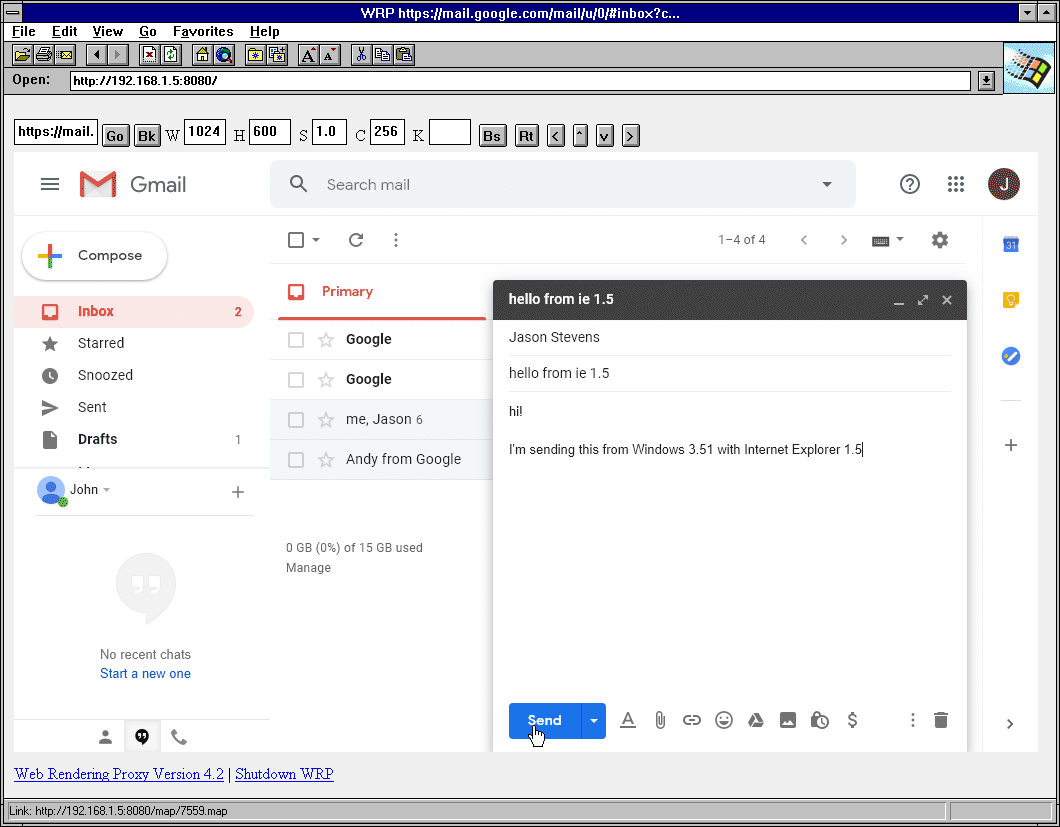This screenshot has height=827, width=1060.
Task: Open Google Keep in the right side panel
Action: [x=1011, y=300]
